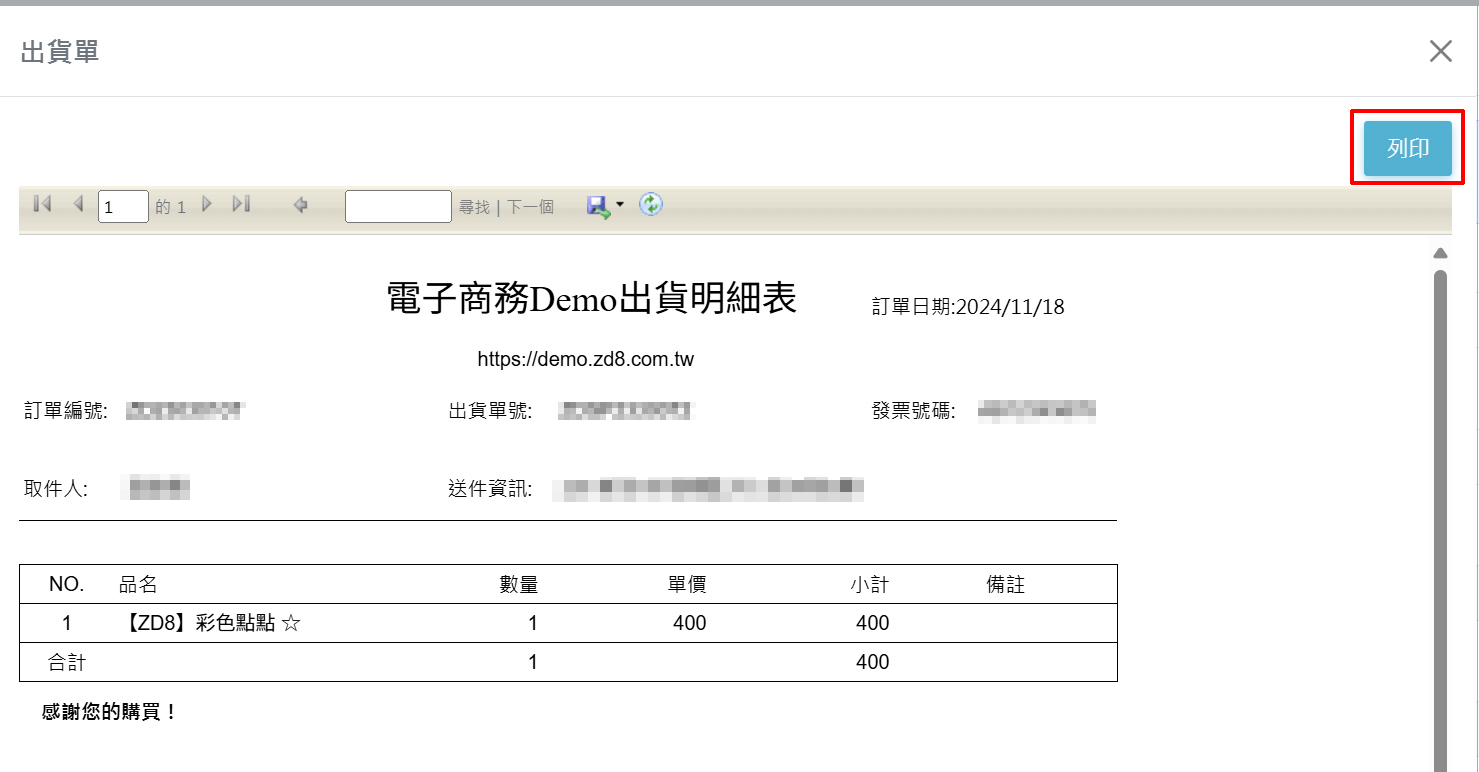Click the 下一個 find next link

pos(530,207)
